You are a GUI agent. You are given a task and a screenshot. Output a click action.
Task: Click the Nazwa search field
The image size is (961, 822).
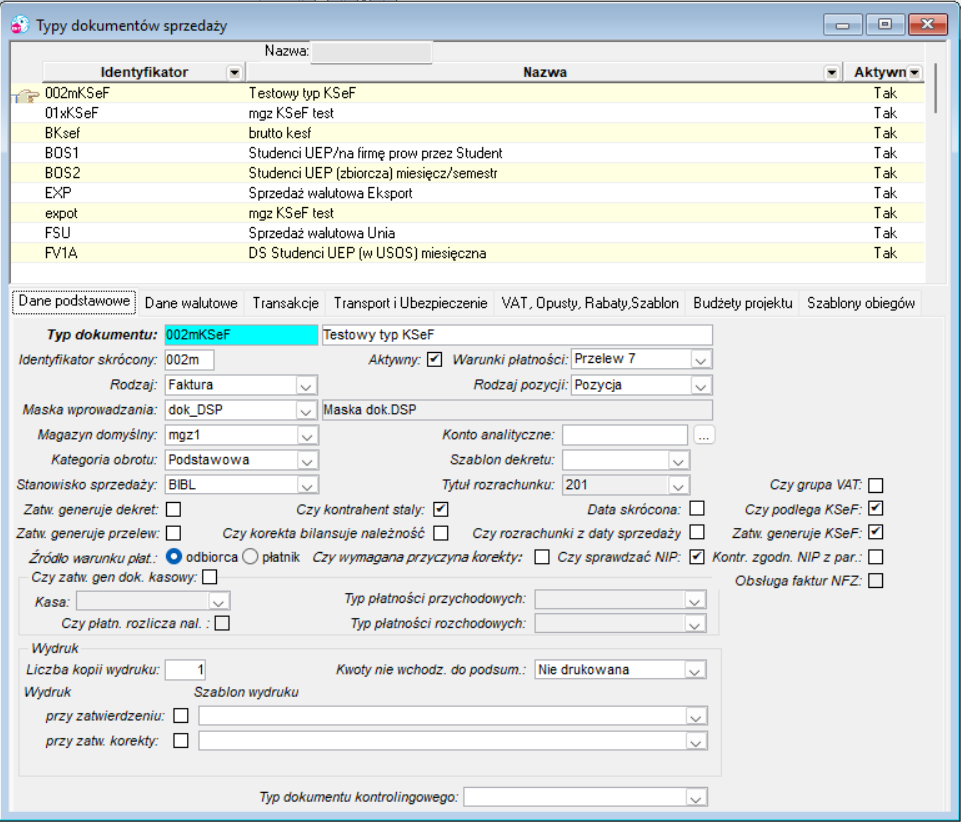coord(371,52)
